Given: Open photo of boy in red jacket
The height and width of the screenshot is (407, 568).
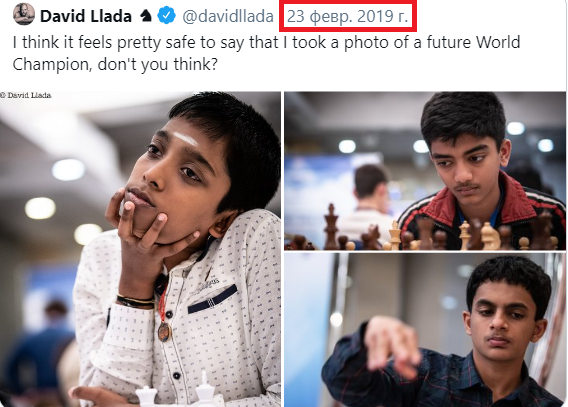Looking at the screenshot, I should coord(425,171).
